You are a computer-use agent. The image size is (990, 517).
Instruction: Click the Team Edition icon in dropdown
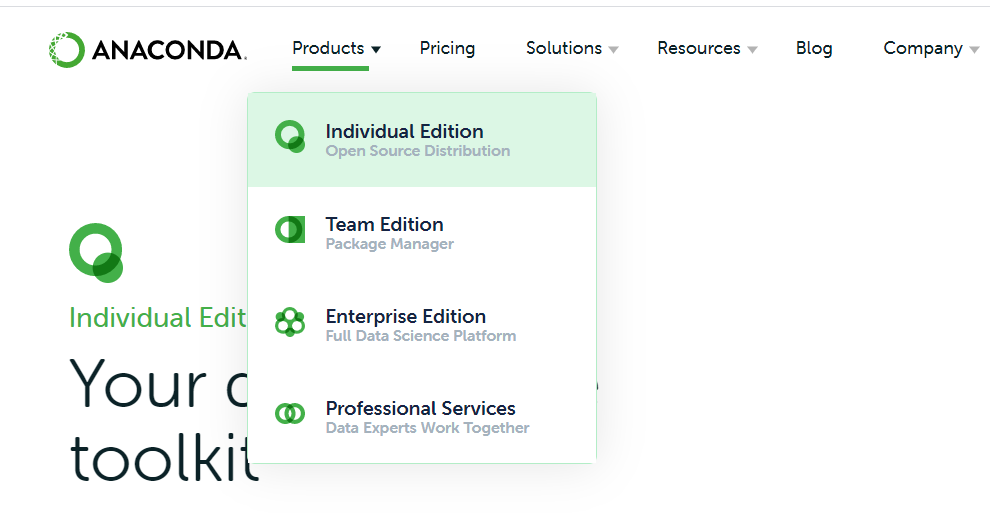tap(290, 229)
